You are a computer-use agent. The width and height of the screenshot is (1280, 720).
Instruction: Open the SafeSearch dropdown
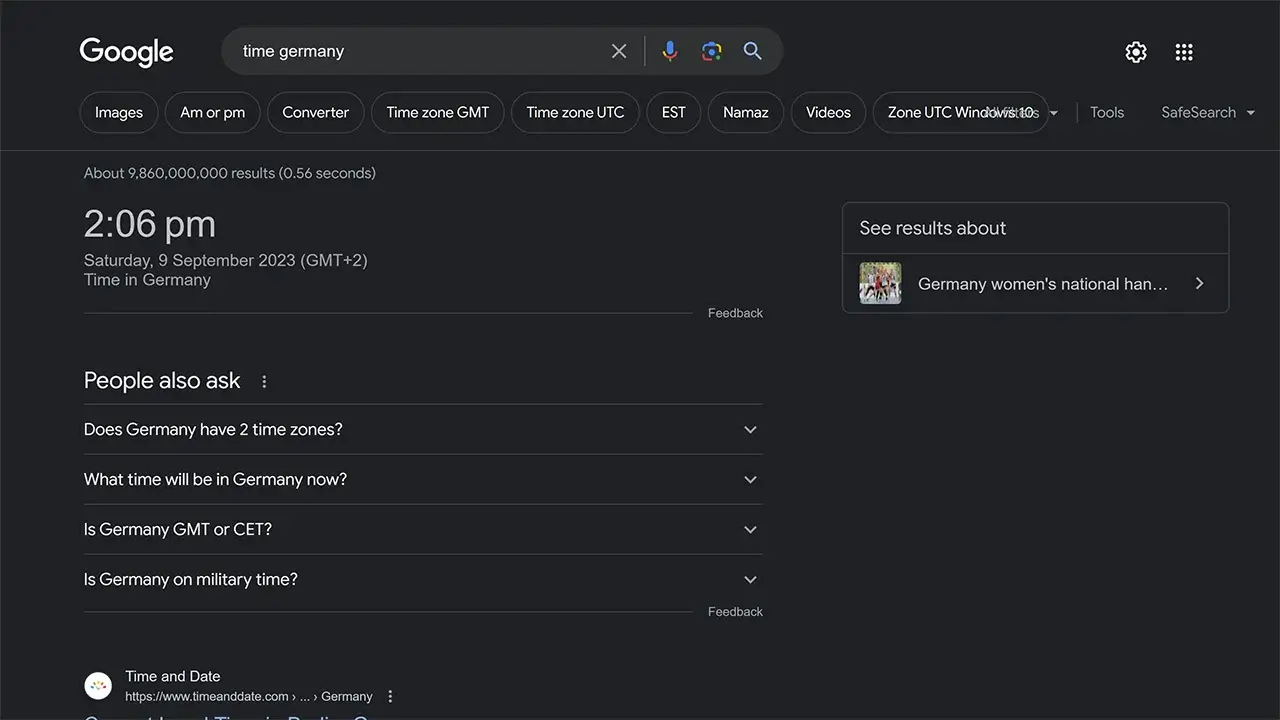[1207, 112]
